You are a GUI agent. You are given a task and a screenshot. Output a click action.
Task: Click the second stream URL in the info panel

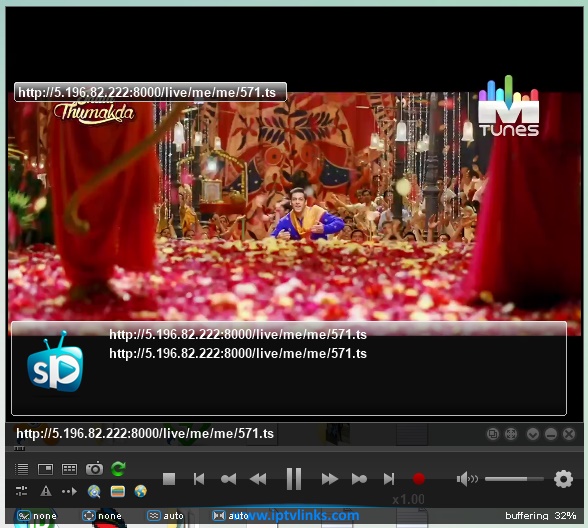[238, 353]
